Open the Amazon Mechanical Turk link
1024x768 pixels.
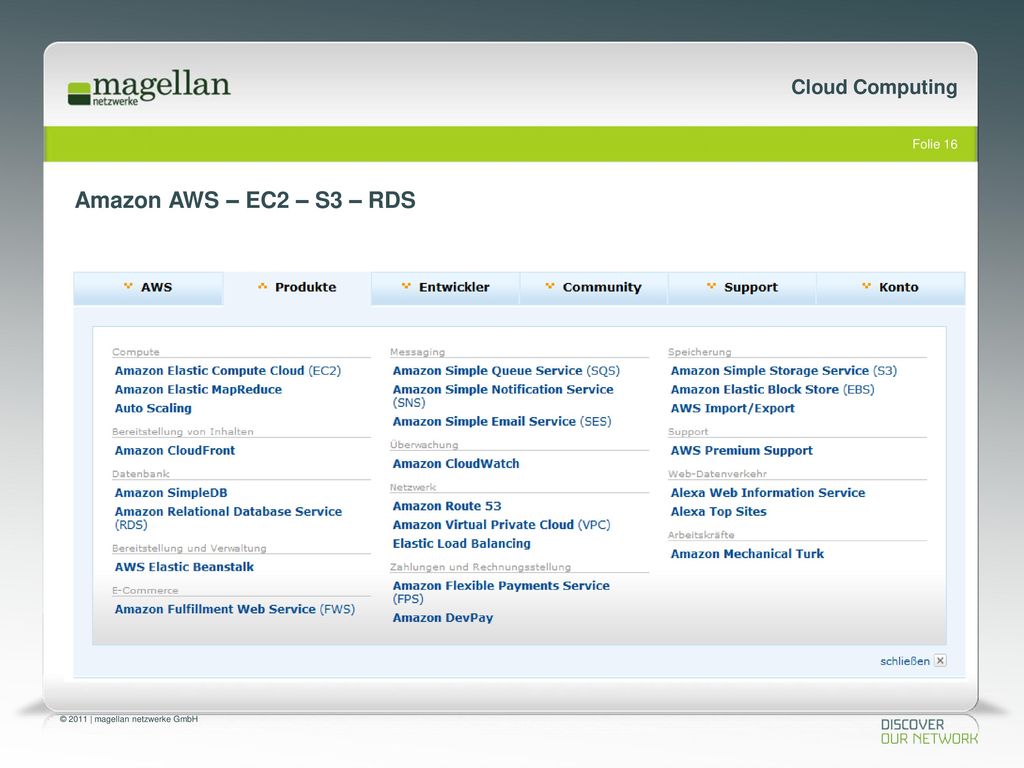(x=747, y=554)
